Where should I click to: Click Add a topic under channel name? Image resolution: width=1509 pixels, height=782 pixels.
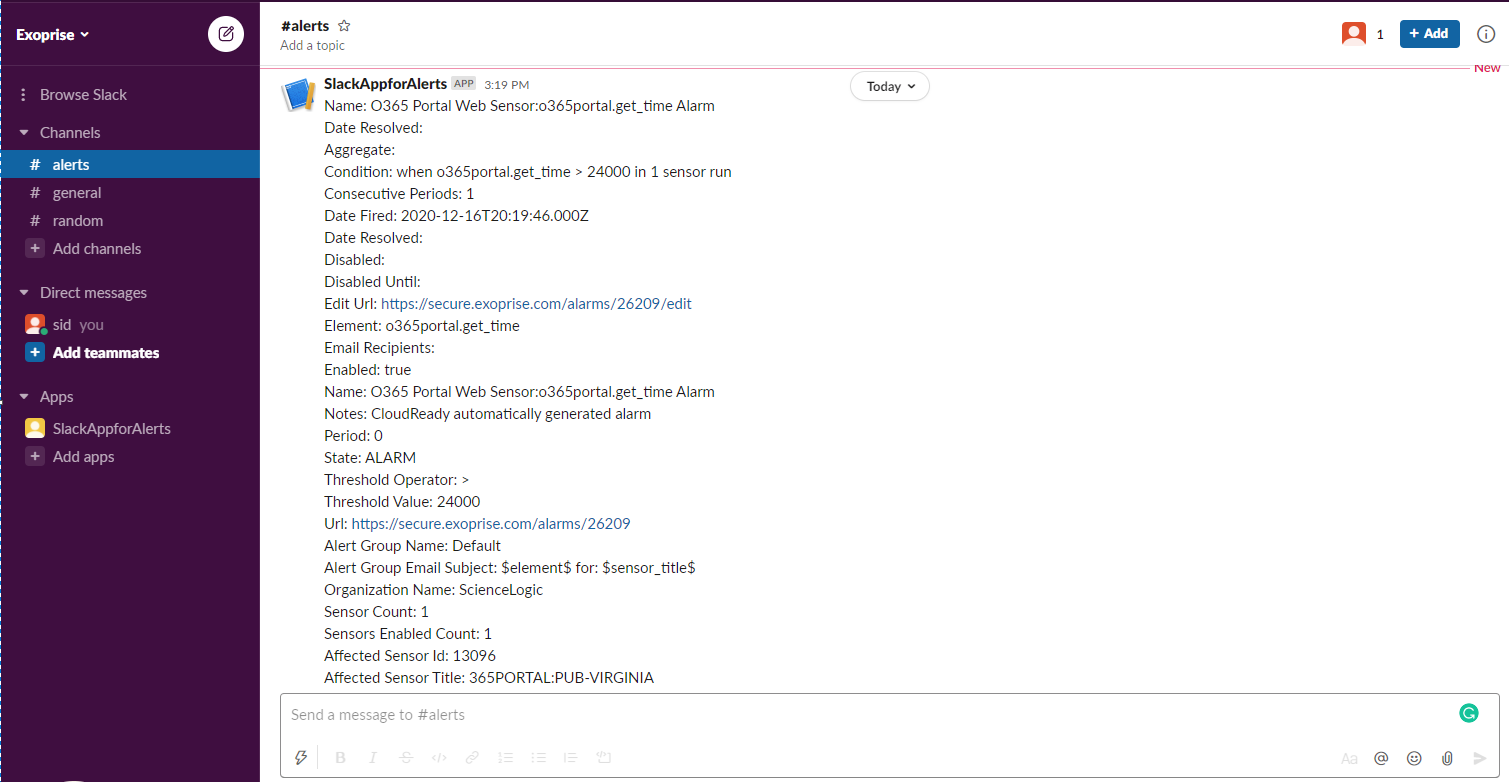point(313,46)
